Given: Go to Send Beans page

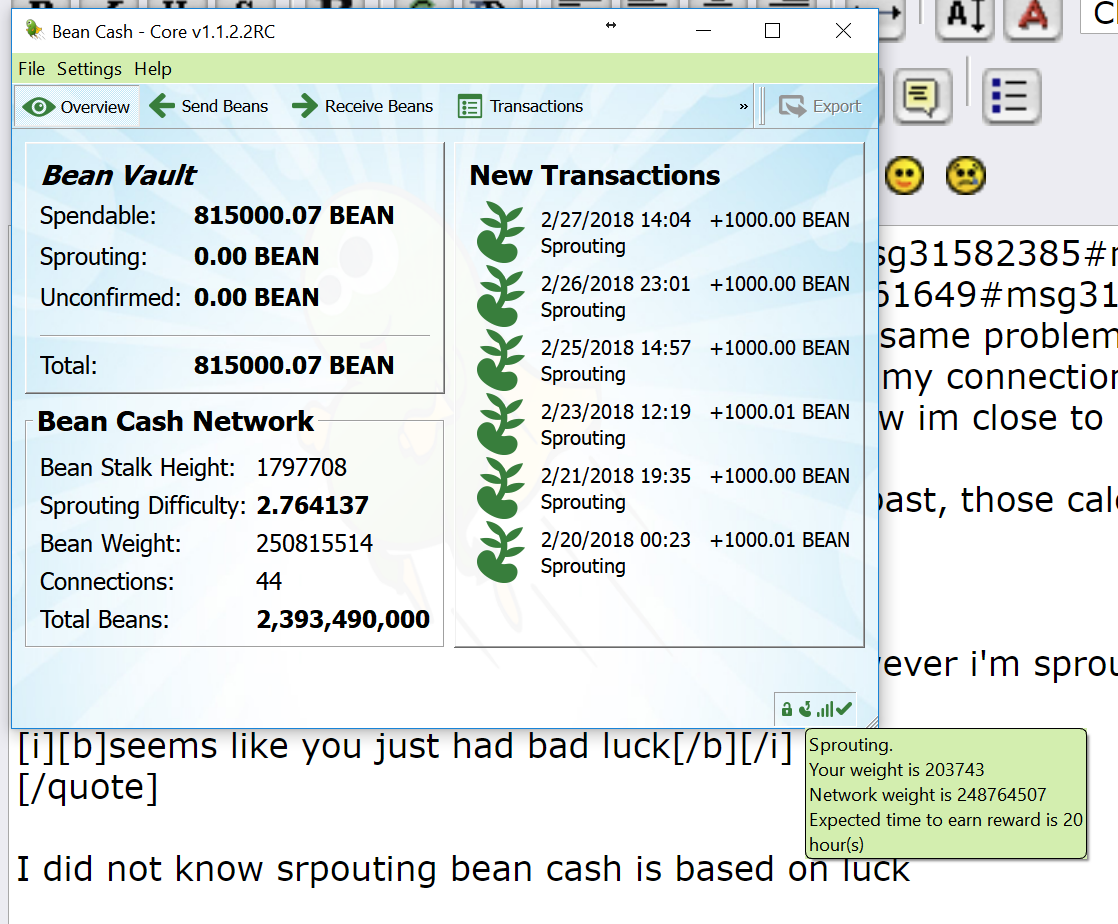Looking at the screenshot, I should pyautogui.click(x=209, y=106).
